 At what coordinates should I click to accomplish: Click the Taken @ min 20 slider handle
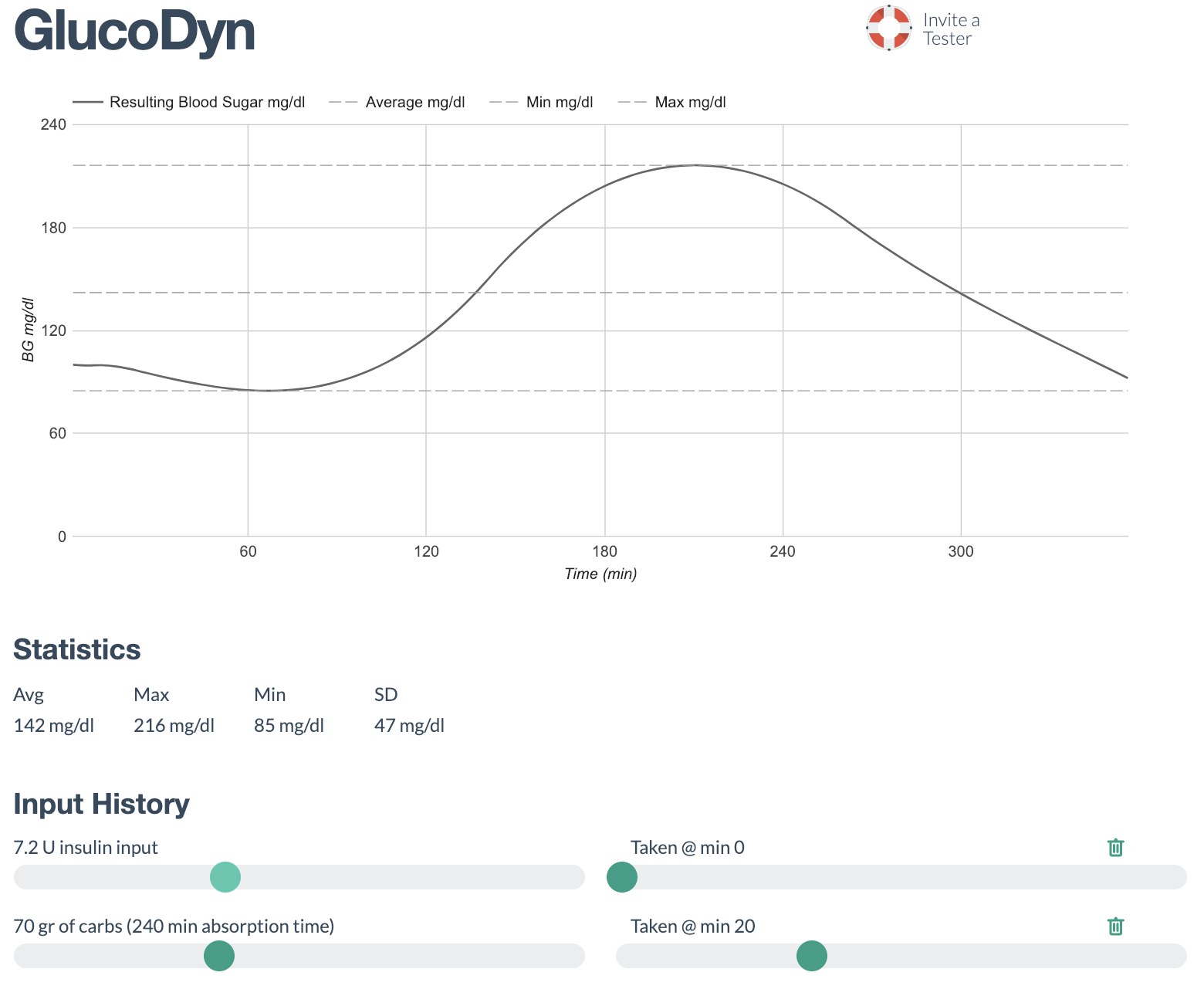click(812, 956)
